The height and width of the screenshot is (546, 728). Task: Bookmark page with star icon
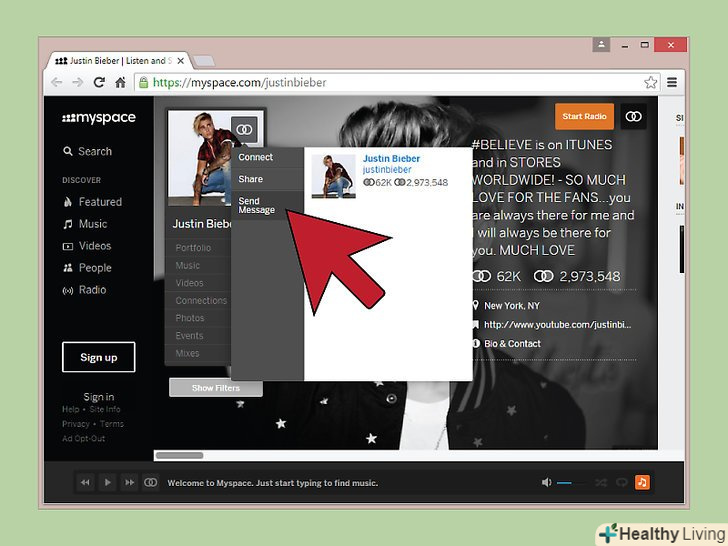coord(650,83)
